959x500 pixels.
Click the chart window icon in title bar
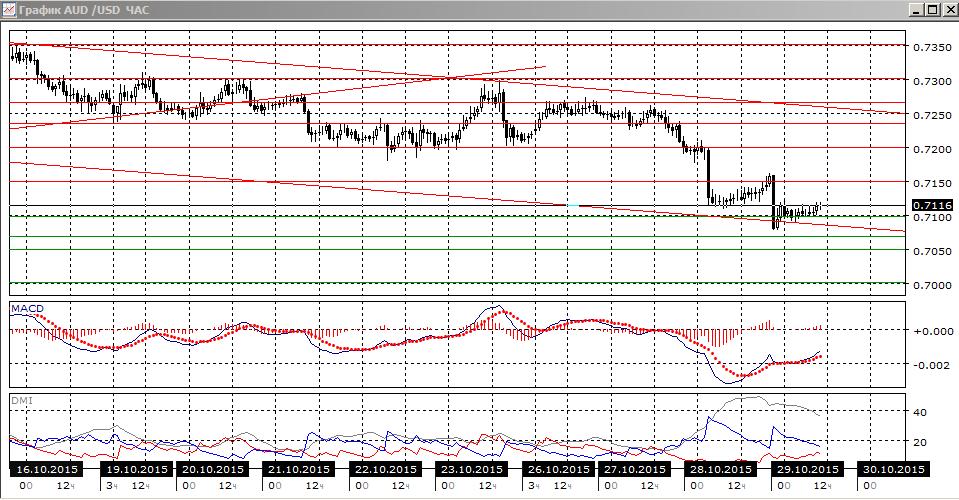[x=9, y=10]
